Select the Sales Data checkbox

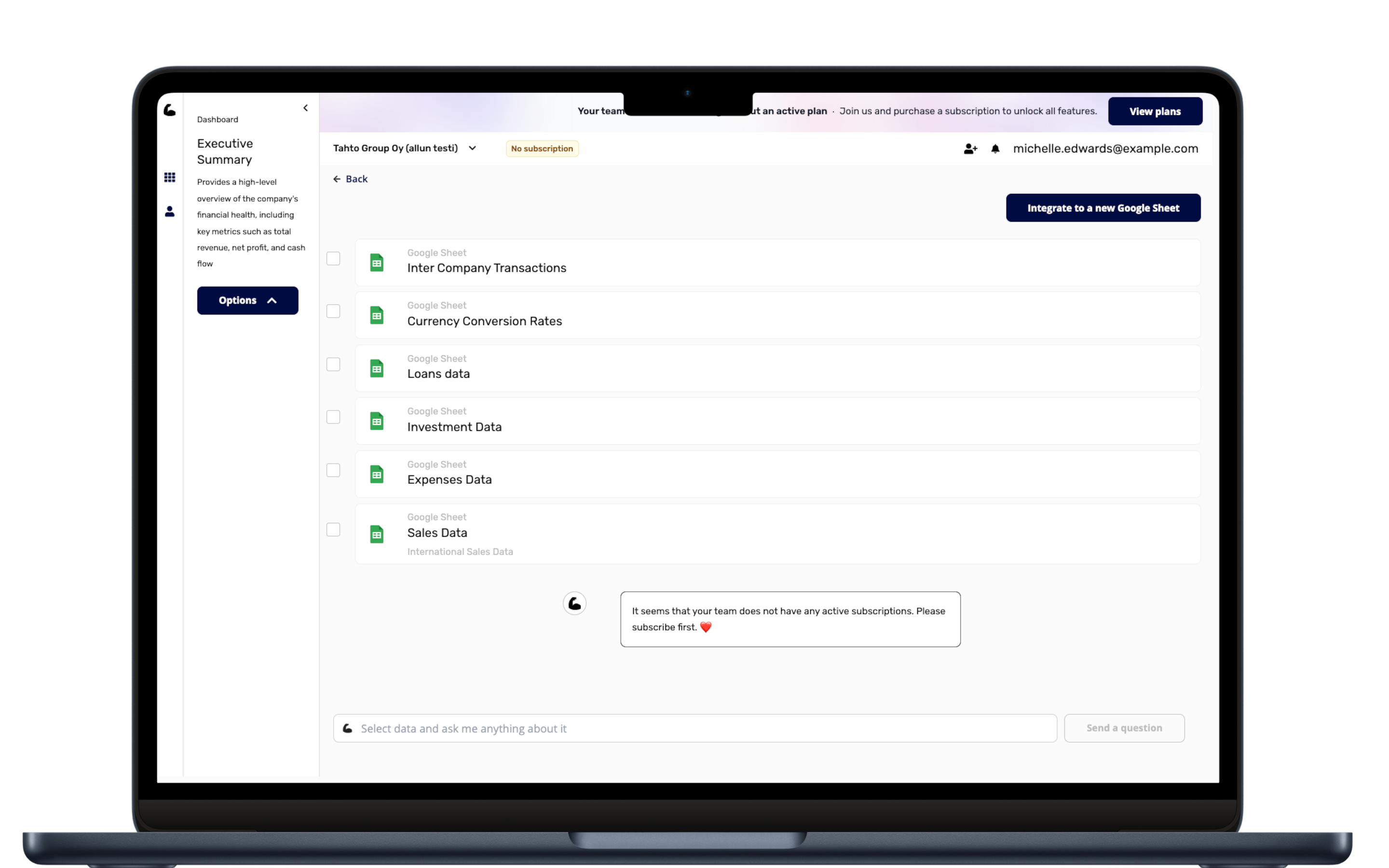[333, 529]
